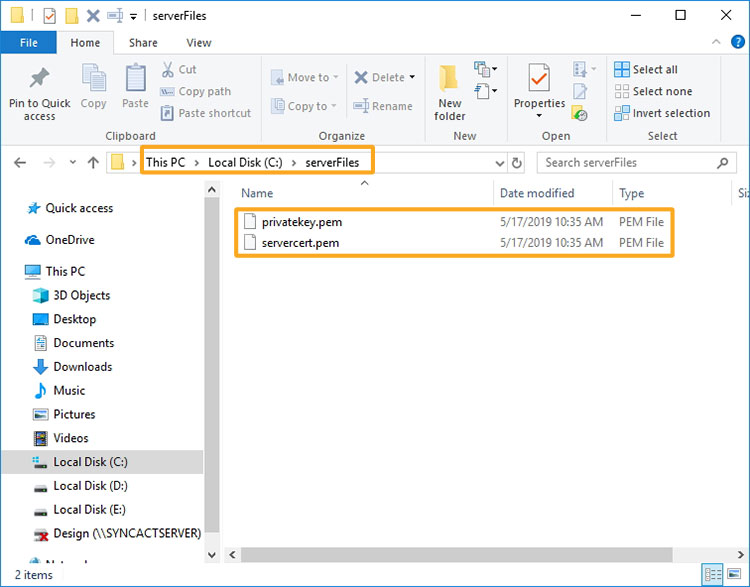Expand the Move to dropdown

point(336,78)
